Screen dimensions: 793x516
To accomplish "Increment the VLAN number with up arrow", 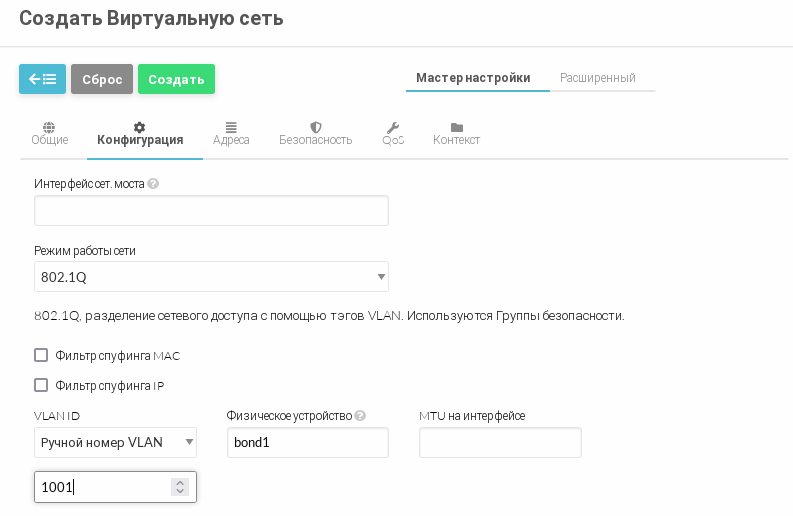I will coord(180,482).
